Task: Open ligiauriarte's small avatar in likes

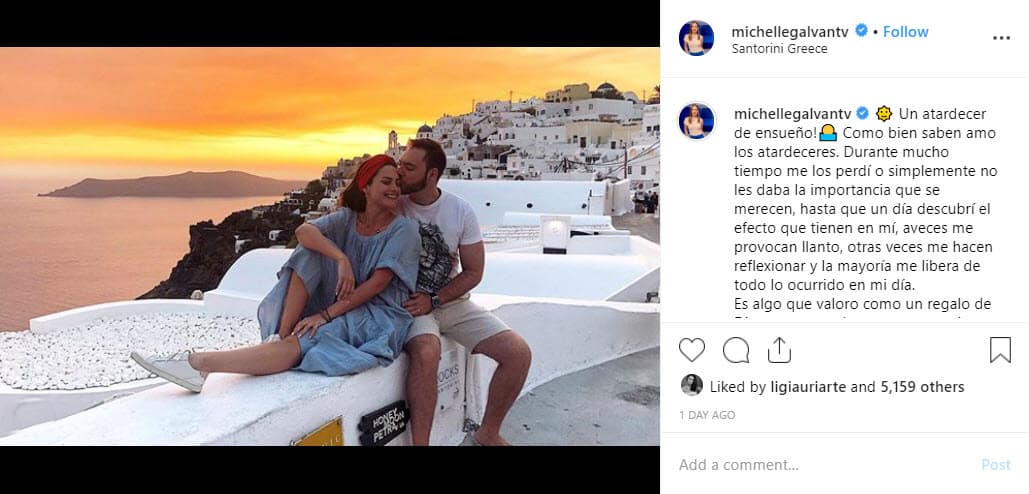Action: 691,386
